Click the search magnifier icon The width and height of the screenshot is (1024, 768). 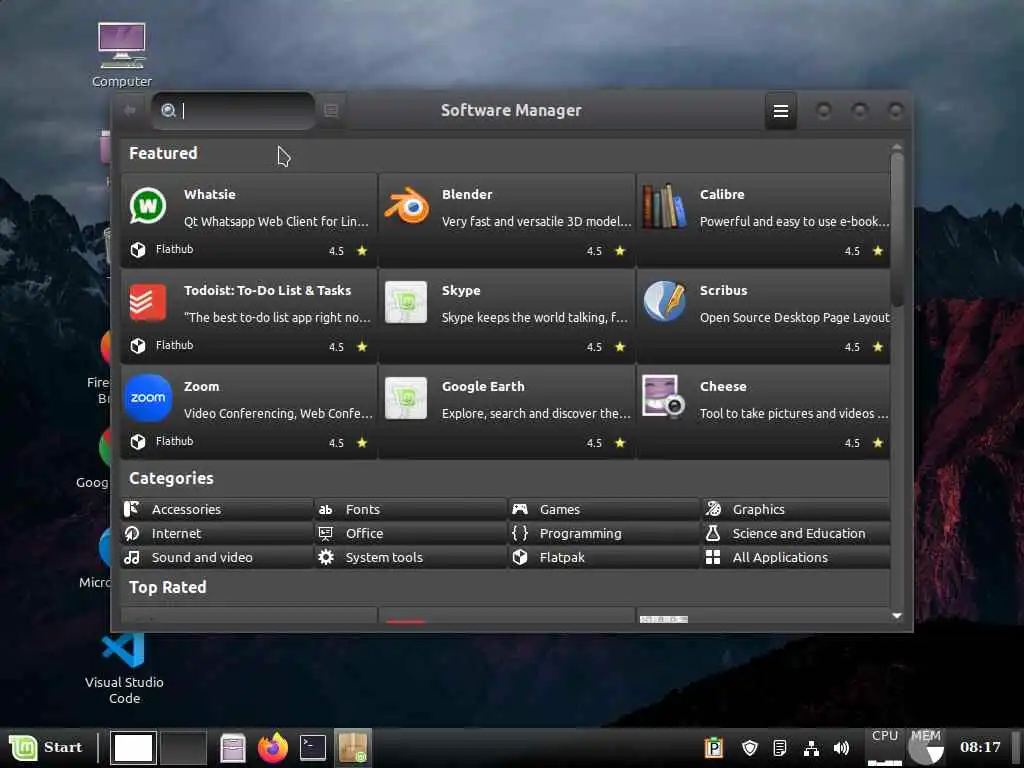point(168,111)
